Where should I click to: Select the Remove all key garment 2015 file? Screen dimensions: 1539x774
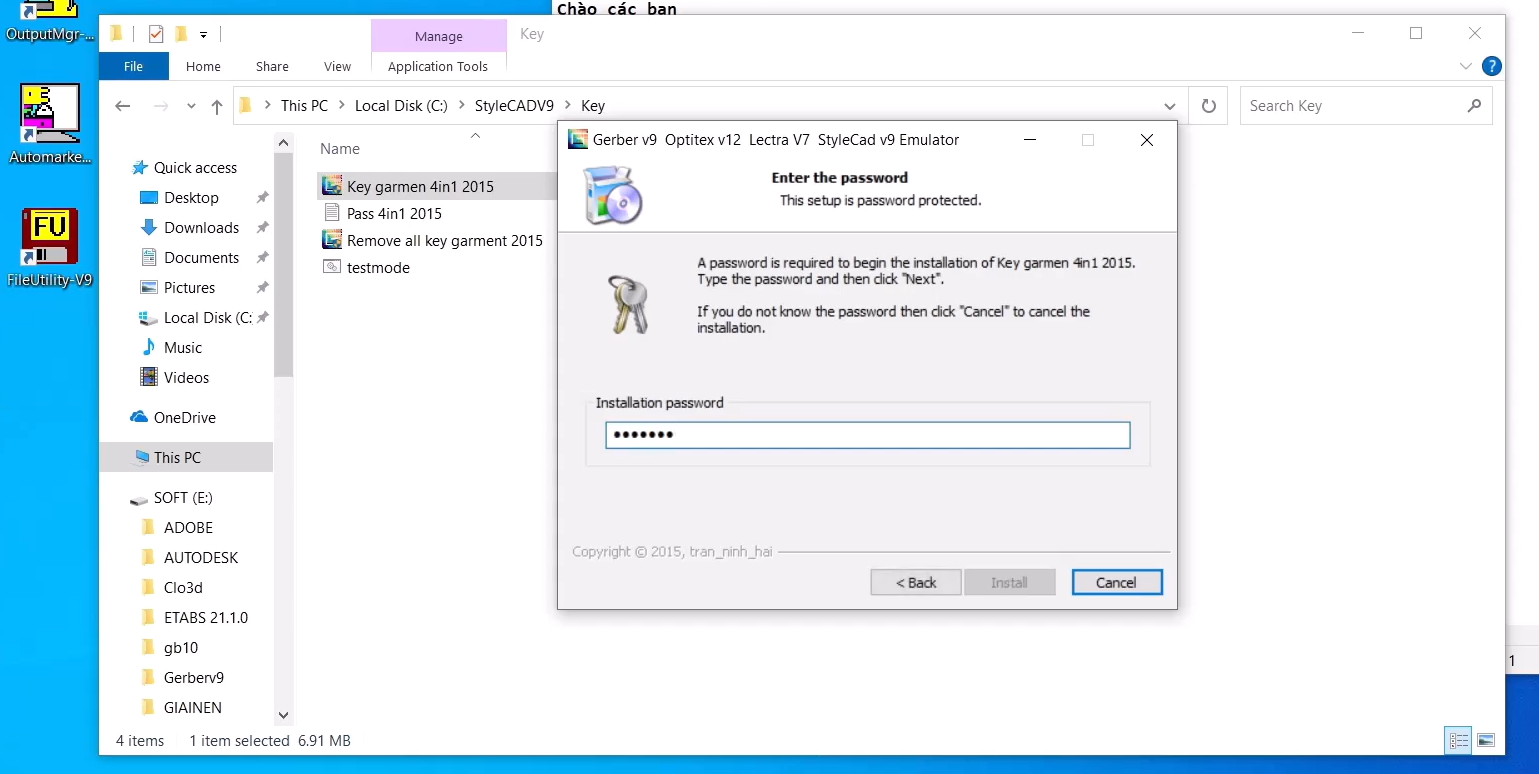[x=444, y=241]
